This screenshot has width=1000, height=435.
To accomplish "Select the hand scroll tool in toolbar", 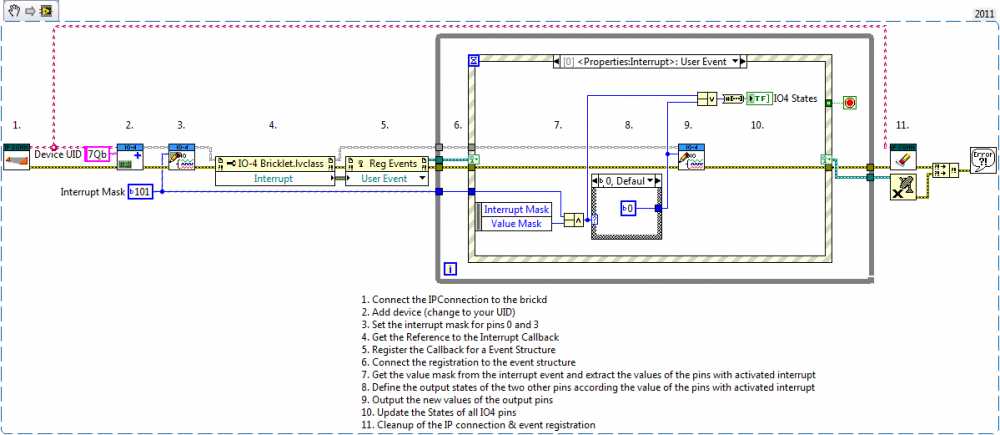I will tap(12, 9).
